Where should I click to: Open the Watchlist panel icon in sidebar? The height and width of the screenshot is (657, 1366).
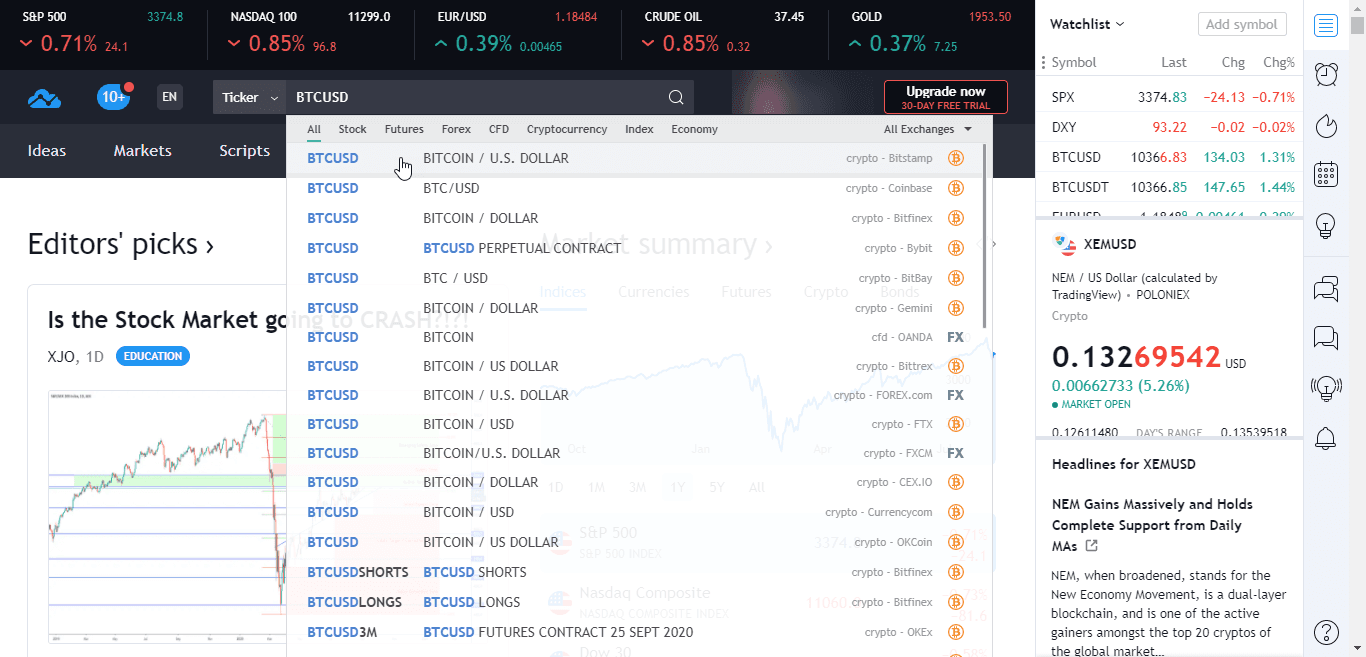(1326, 25)
